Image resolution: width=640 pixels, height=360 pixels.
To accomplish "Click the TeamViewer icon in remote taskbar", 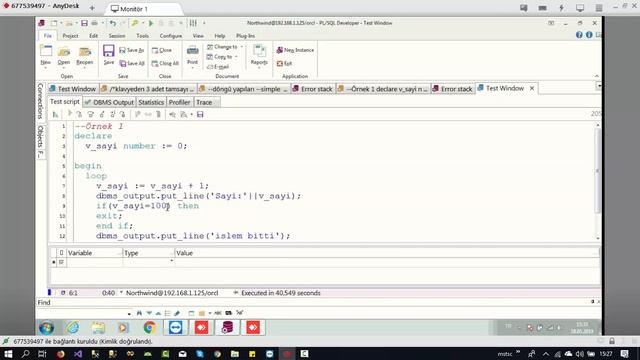I will [x=176, y=327].
